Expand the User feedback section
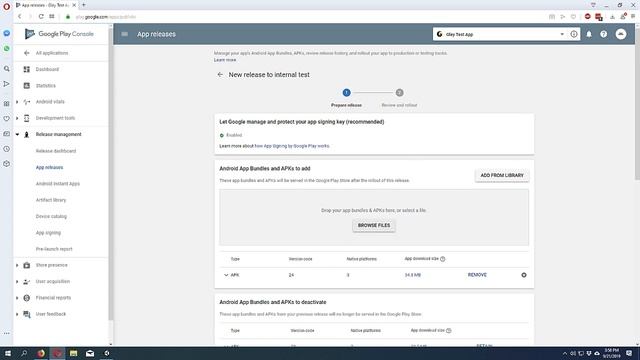This screenshot has height=360, width=640. (x=17, y=314)
